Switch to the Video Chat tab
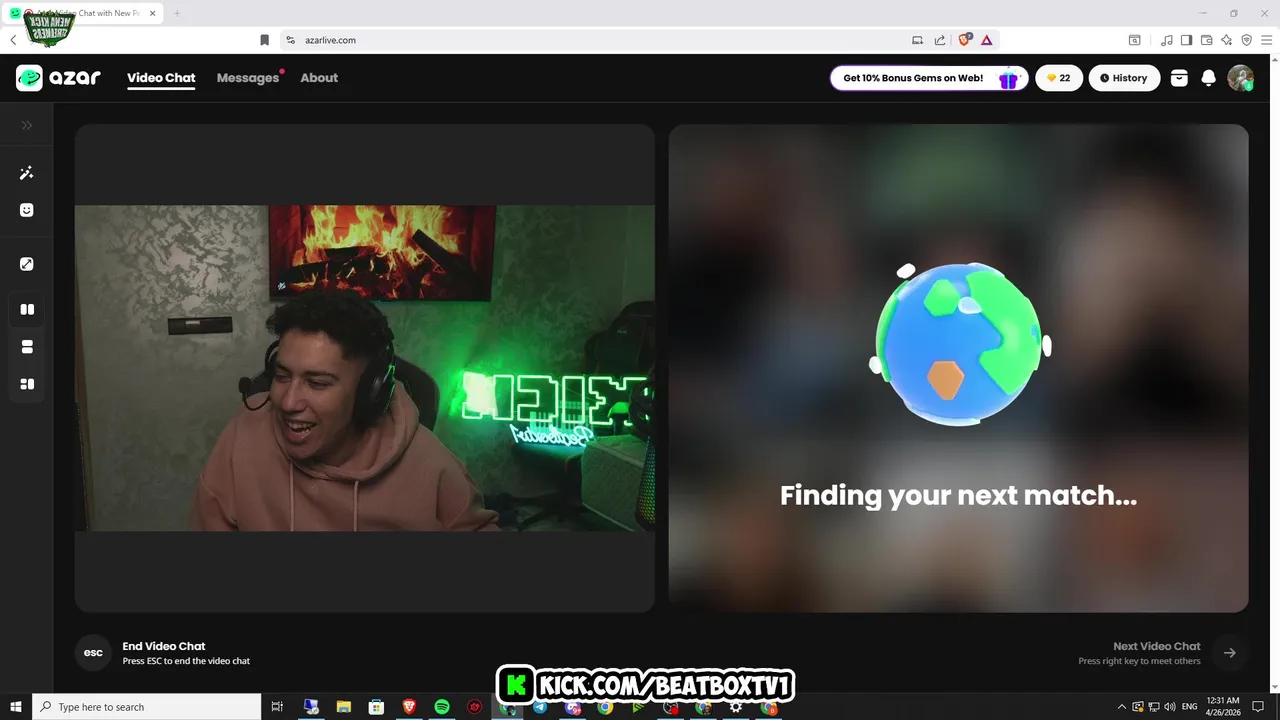The width and height of the screenshot is (1280, 720). (161, 78)
